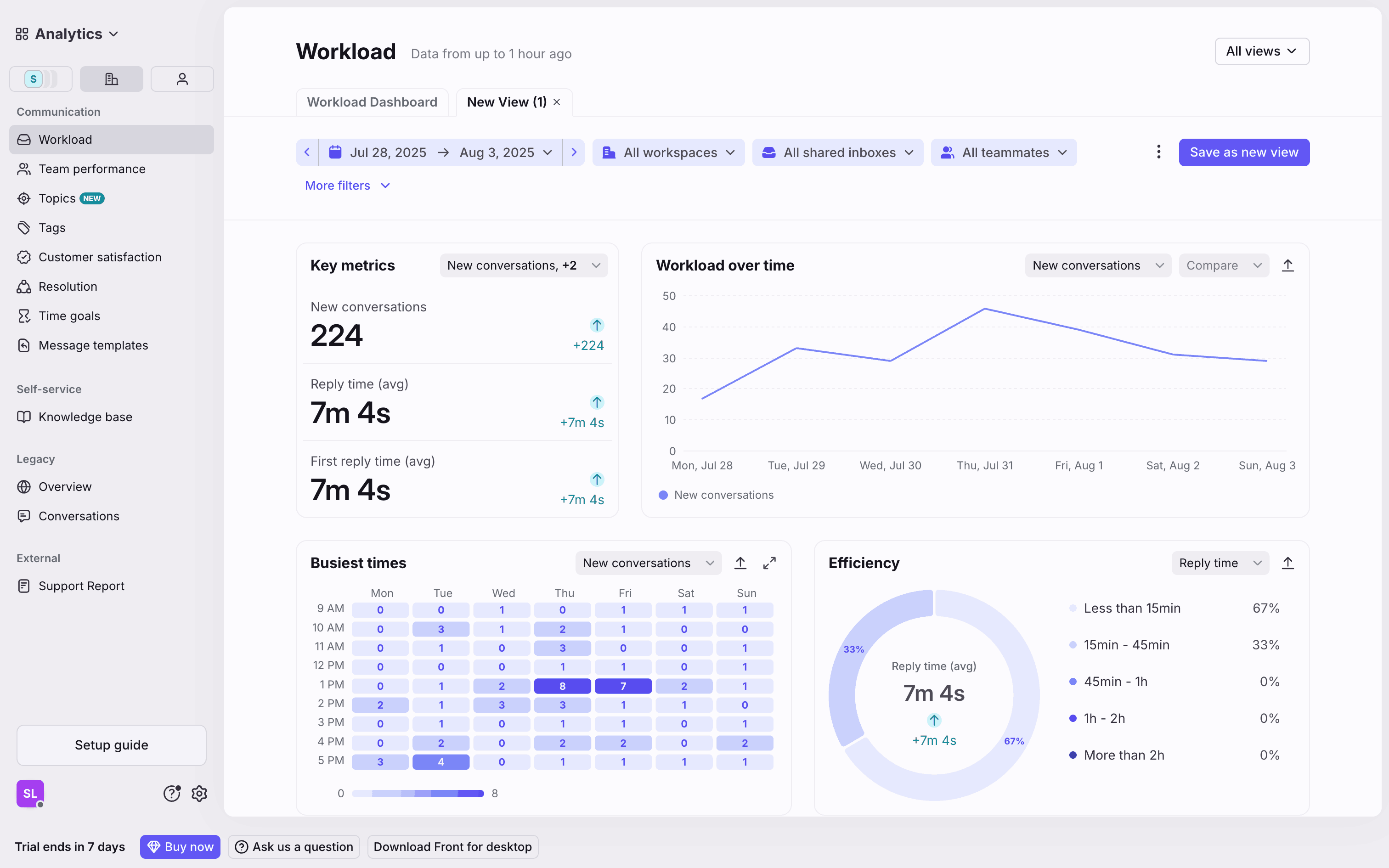Screen dimensions: 1389x868
Task: Click the person/individual view icon in sidebar
Action: [x=182, y=79]
